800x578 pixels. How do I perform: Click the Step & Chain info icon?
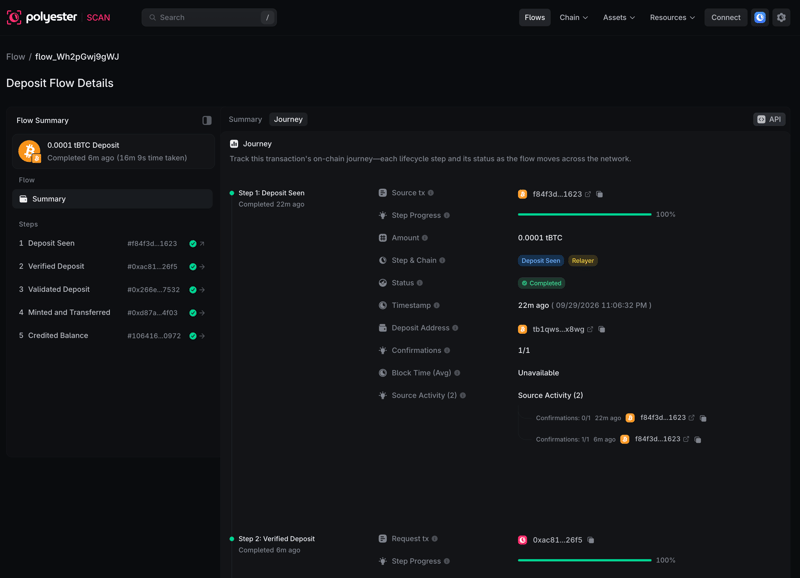[x=442, y=260]
